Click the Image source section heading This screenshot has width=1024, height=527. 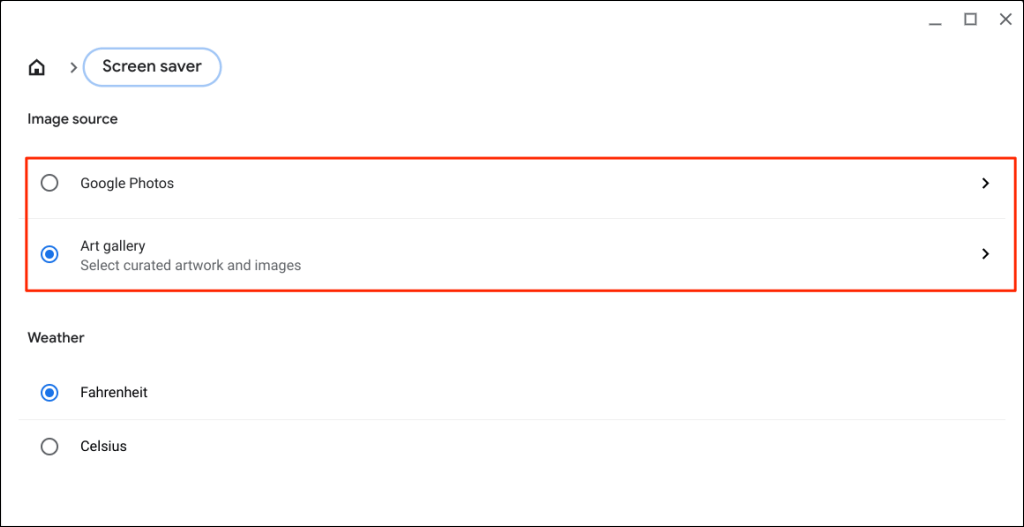tap(72, 119)
